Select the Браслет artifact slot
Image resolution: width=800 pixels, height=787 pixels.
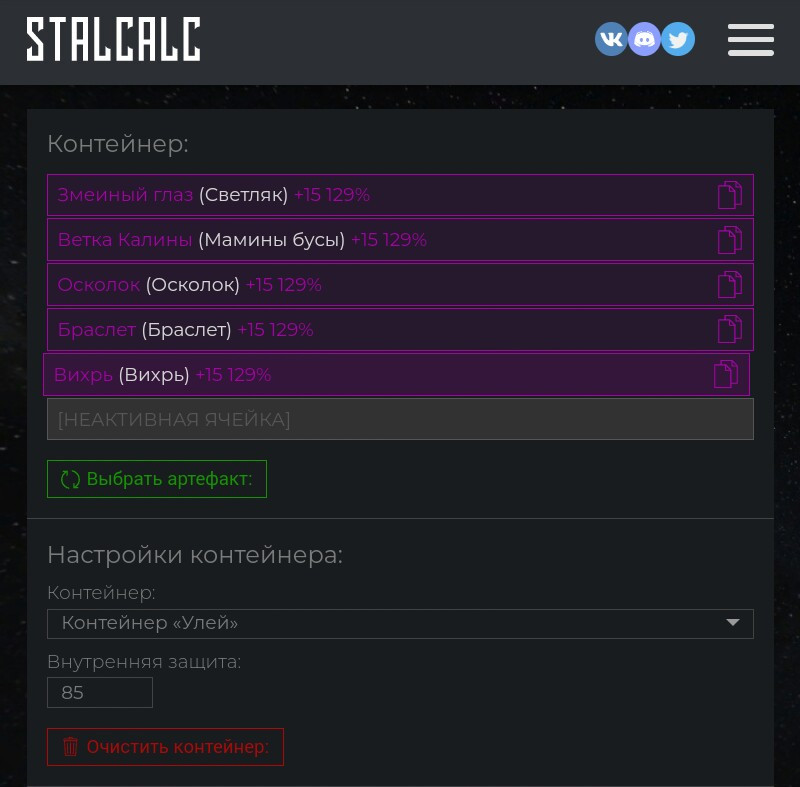pyautogui.click(x=400, y=329)
